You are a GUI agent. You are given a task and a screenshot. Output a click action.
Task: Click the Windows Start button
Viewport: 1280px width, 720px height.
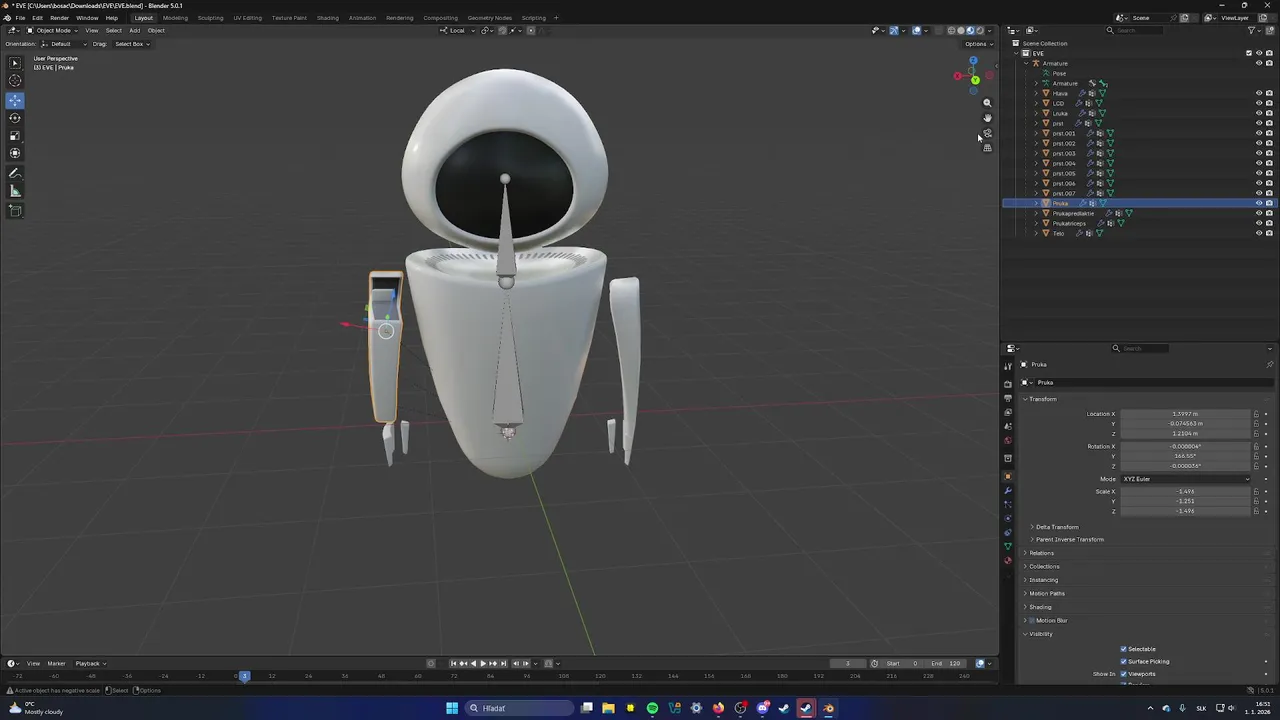[x=452, y=708]
